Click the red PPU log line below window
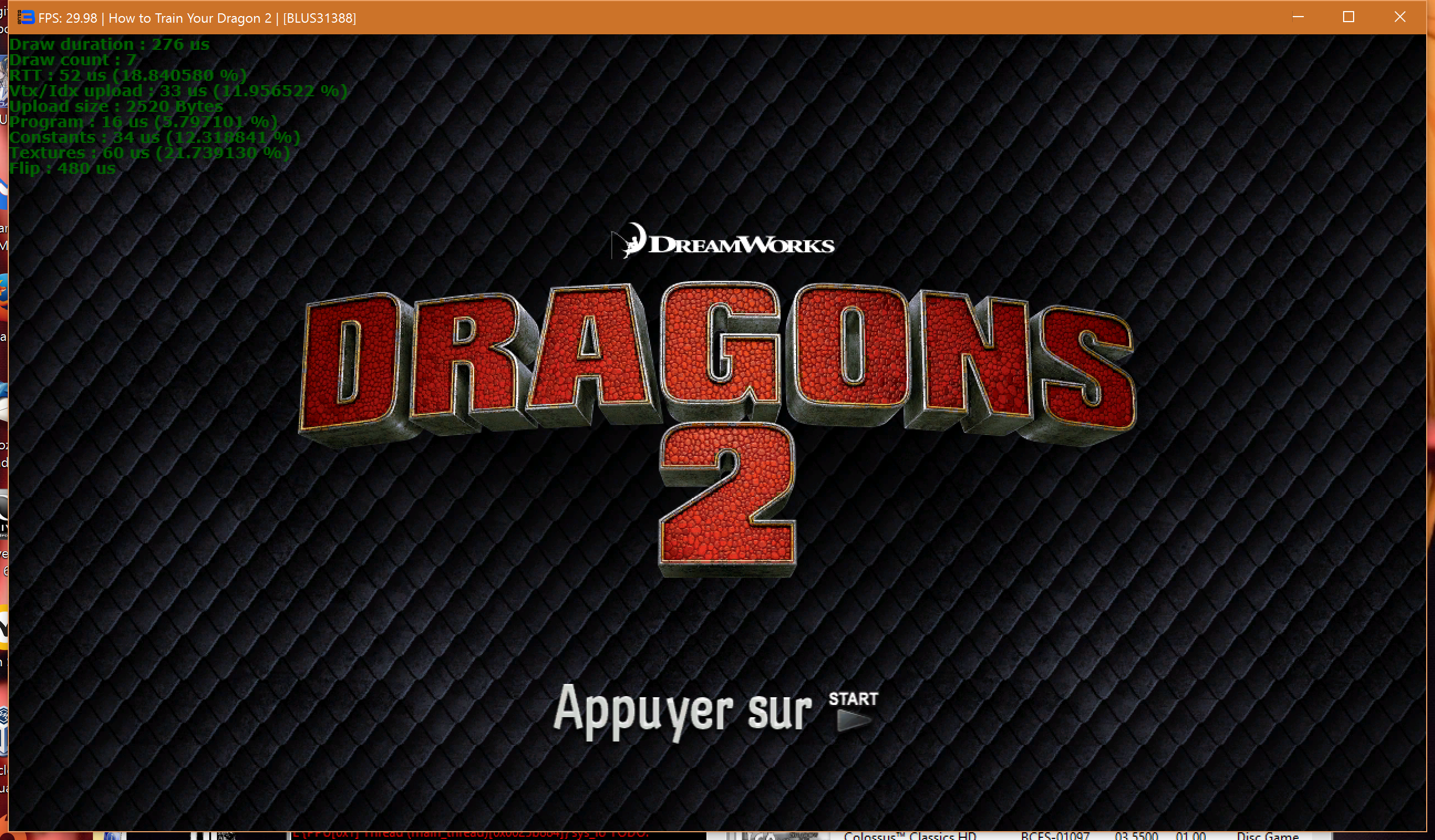 coord(470,834)
